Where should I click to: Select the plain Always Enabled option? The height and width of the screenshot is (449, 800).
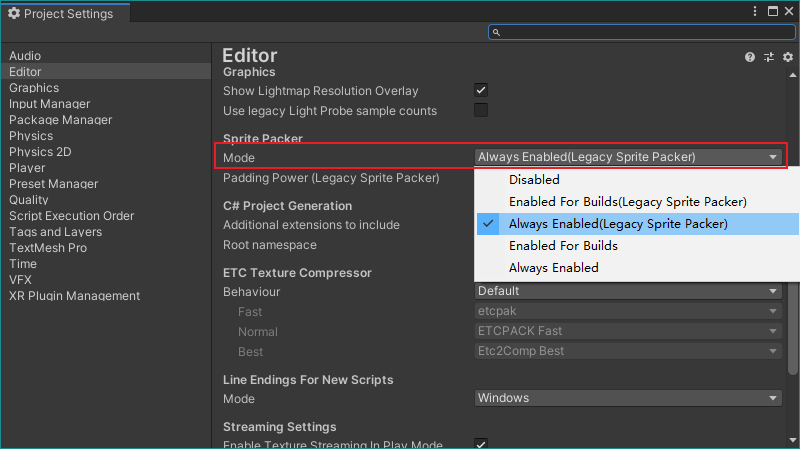[x=553, y=268]
